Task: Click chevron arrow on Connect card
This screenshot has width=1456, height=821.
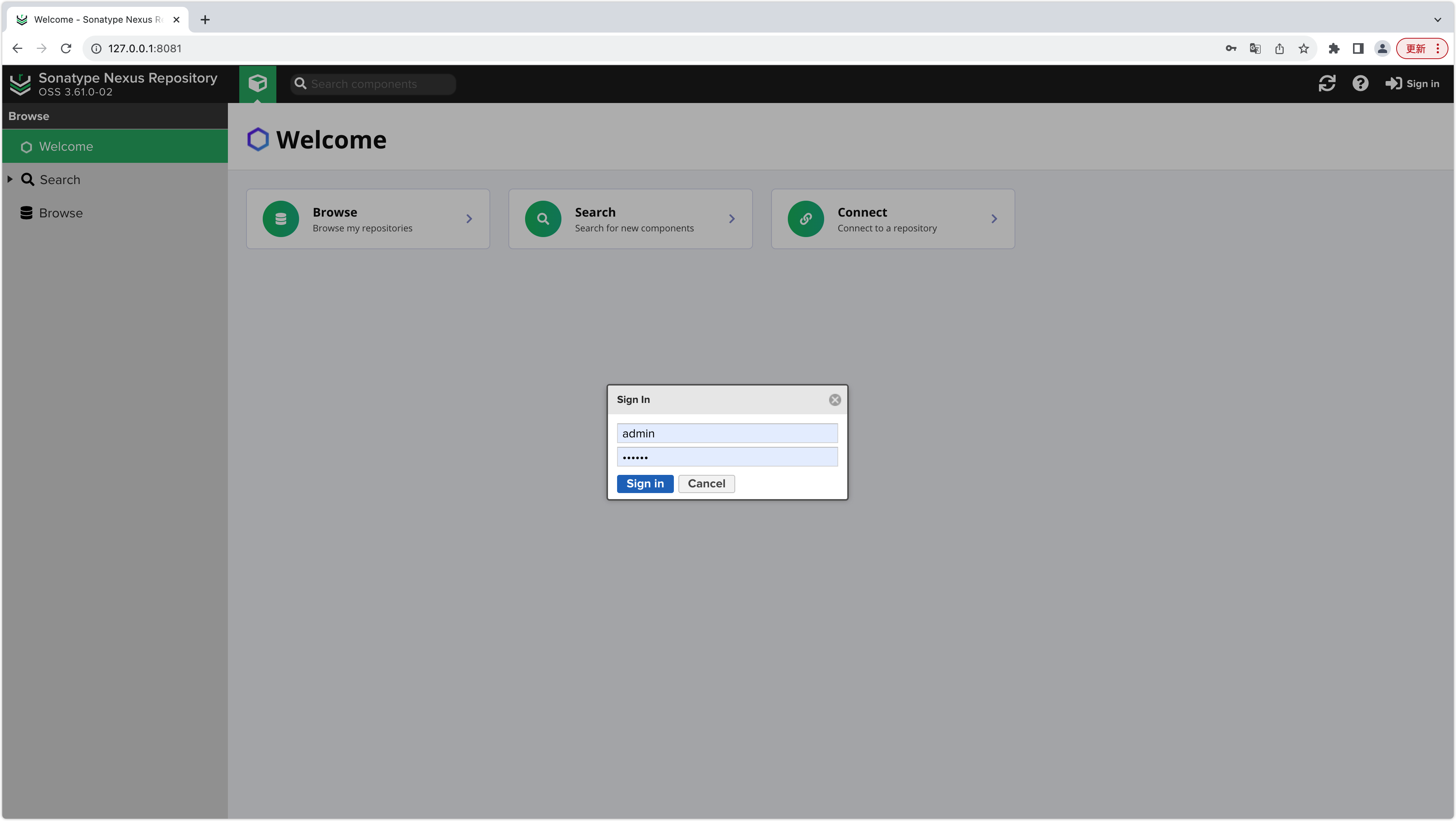Action: [994, 219]
